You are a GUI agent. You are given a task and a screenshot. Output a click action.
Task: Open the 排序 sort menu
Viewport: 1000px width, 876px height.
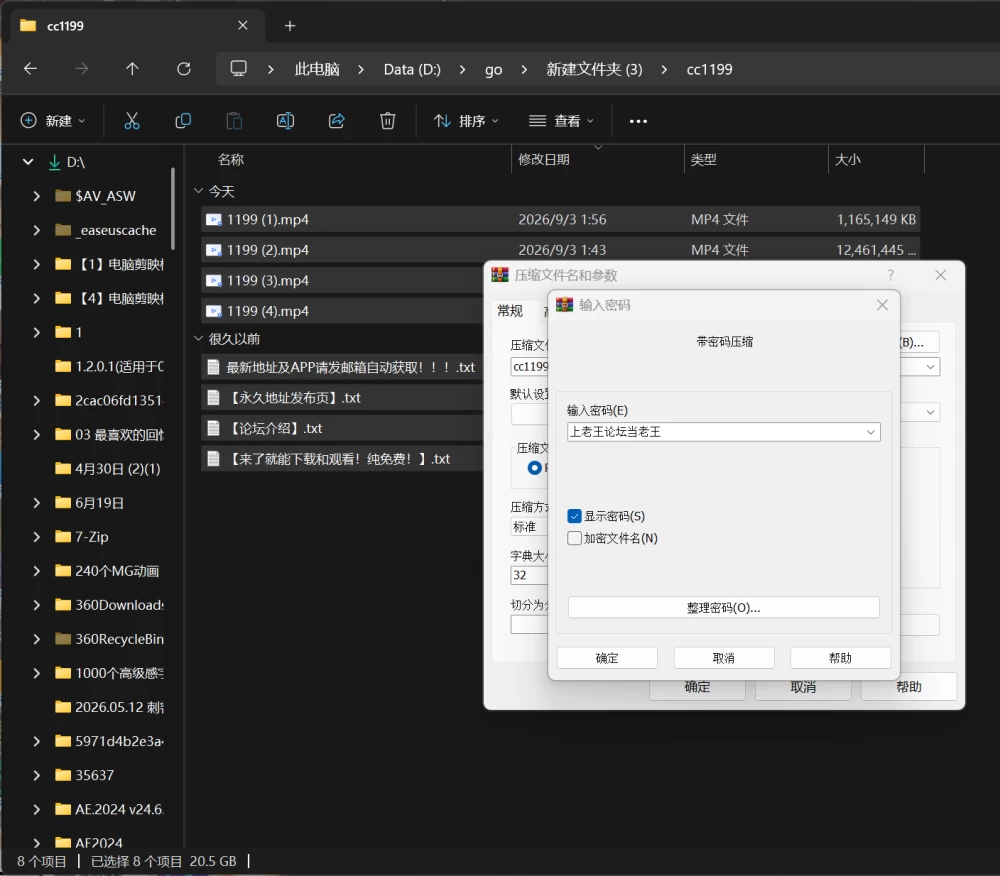click(466, 120)
